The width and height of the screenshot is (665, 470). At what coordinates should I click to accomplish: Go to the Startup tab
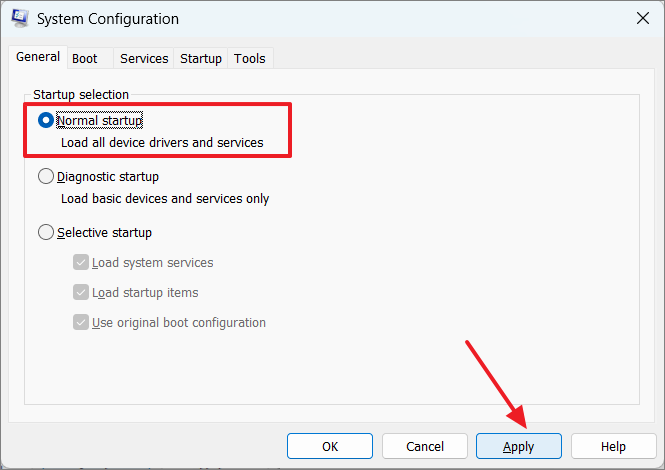[x=201, y=59]
